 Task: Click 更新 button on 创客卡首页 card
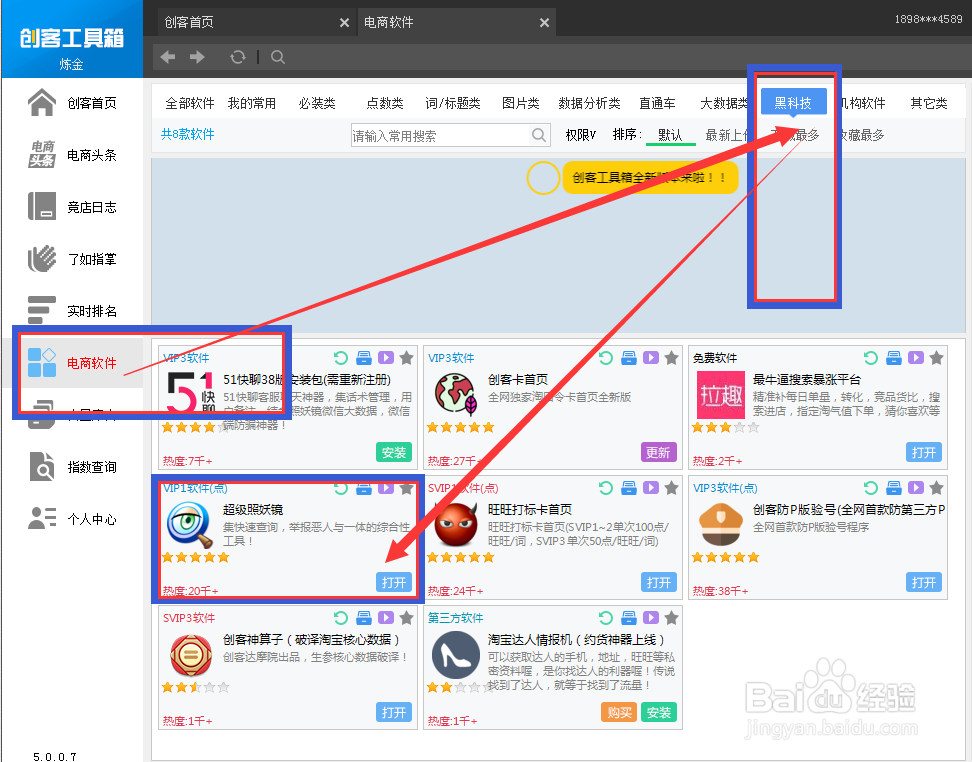pos(658,453)
